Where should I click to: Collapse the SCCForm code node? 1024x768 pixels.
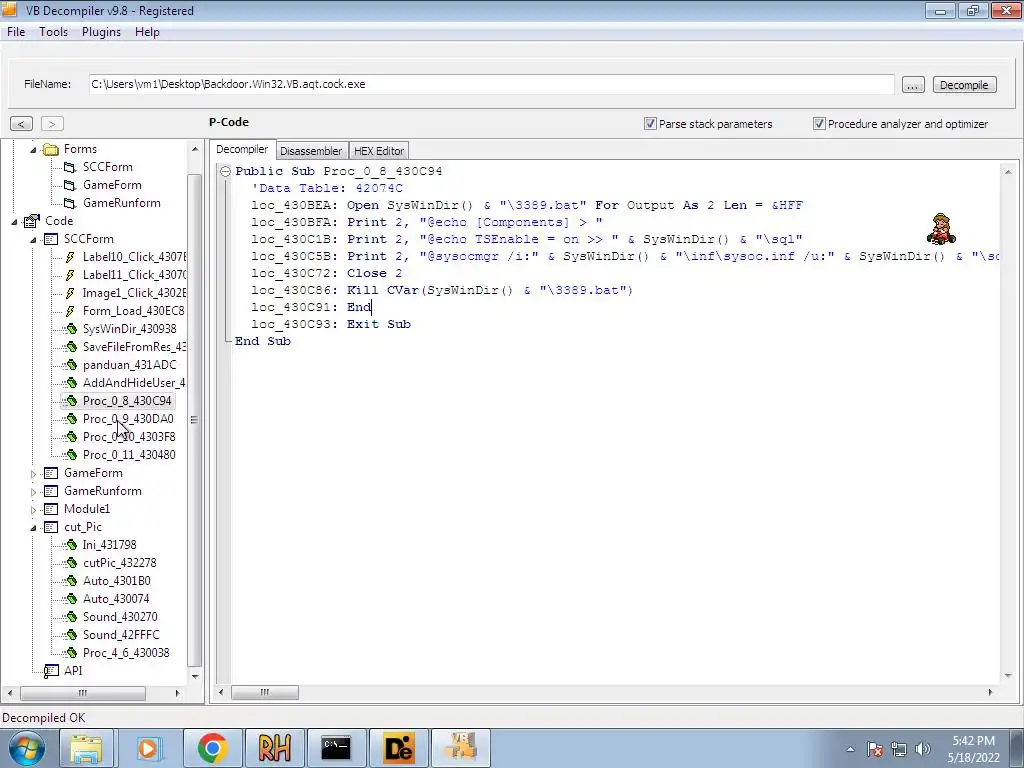coord(33,240)
